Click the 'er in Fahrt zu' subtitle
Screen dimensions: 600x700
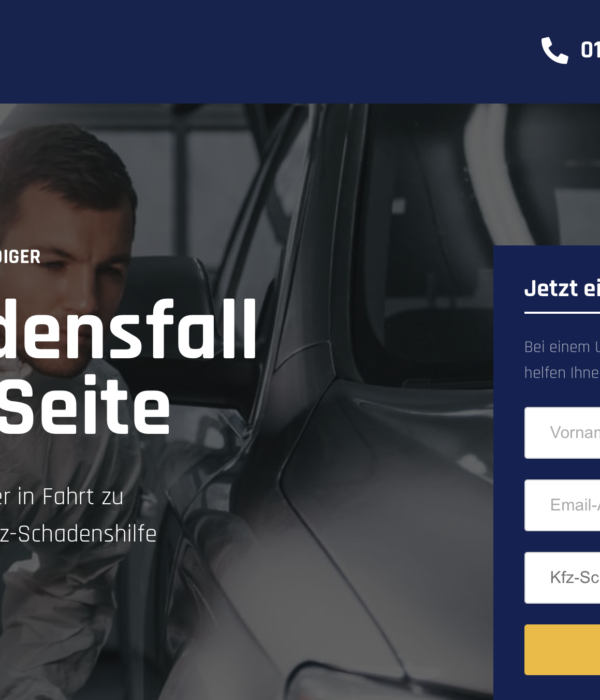click(x=61, y=497)
